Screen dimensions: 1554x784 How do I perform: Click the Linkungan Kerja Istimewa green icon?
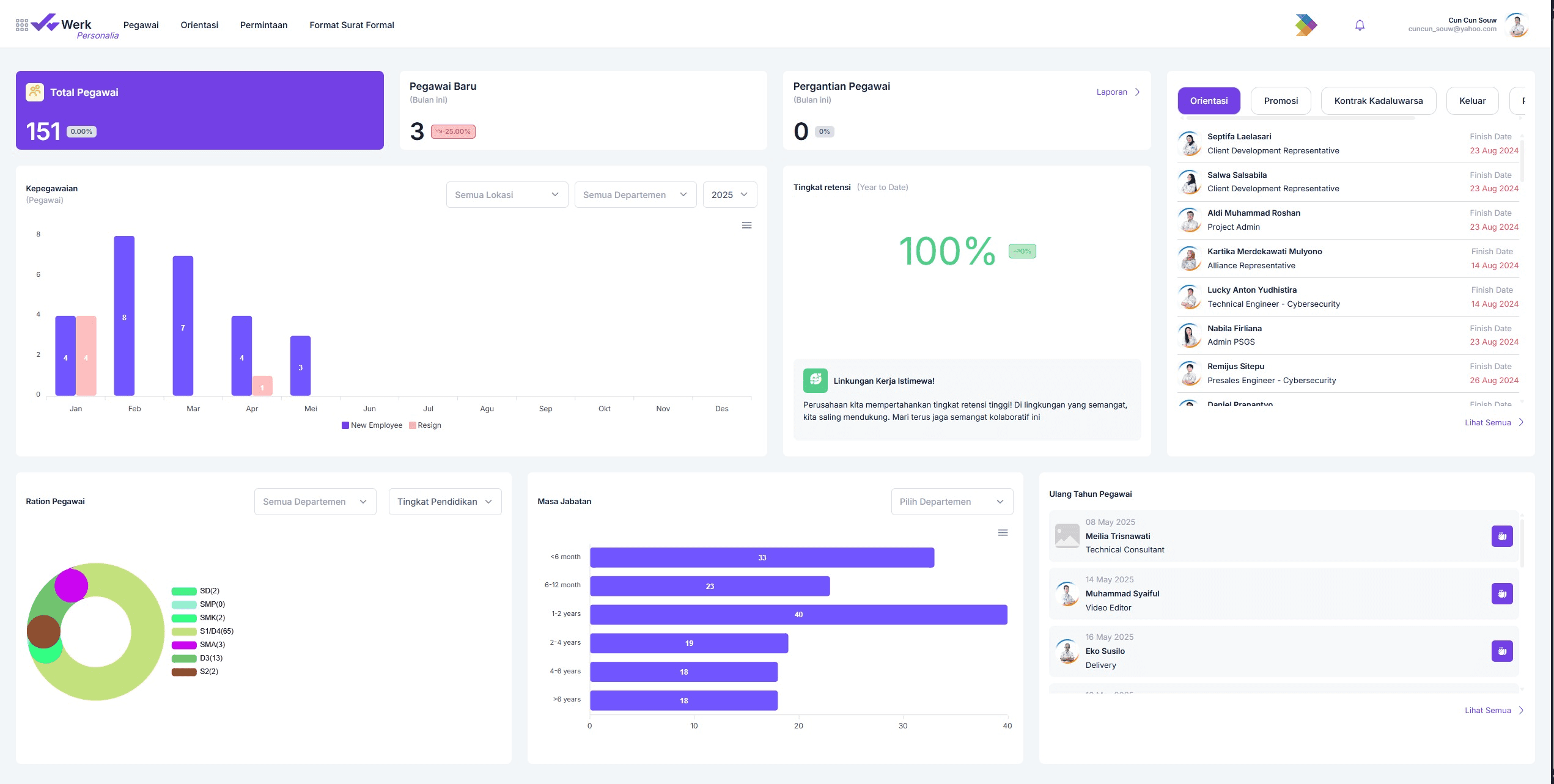815,380
